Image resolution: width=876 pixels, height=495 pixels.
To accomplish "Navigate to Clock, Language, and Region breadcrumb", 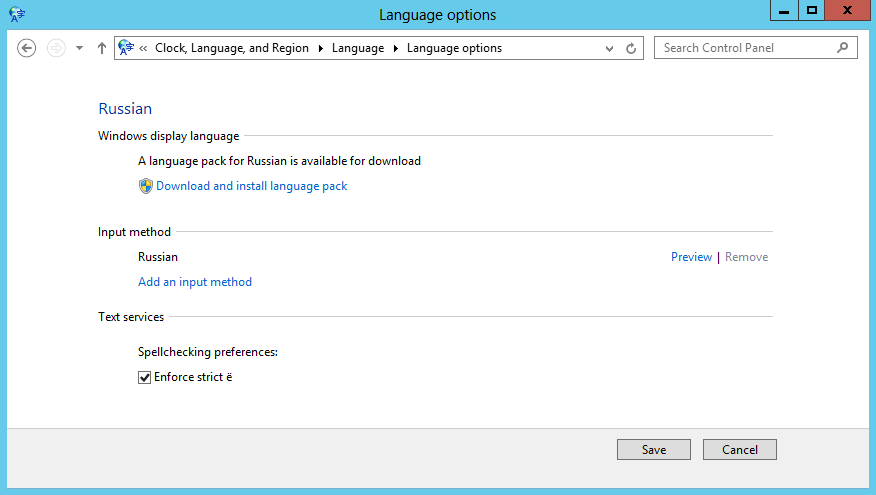I will (x=232, y=48).
